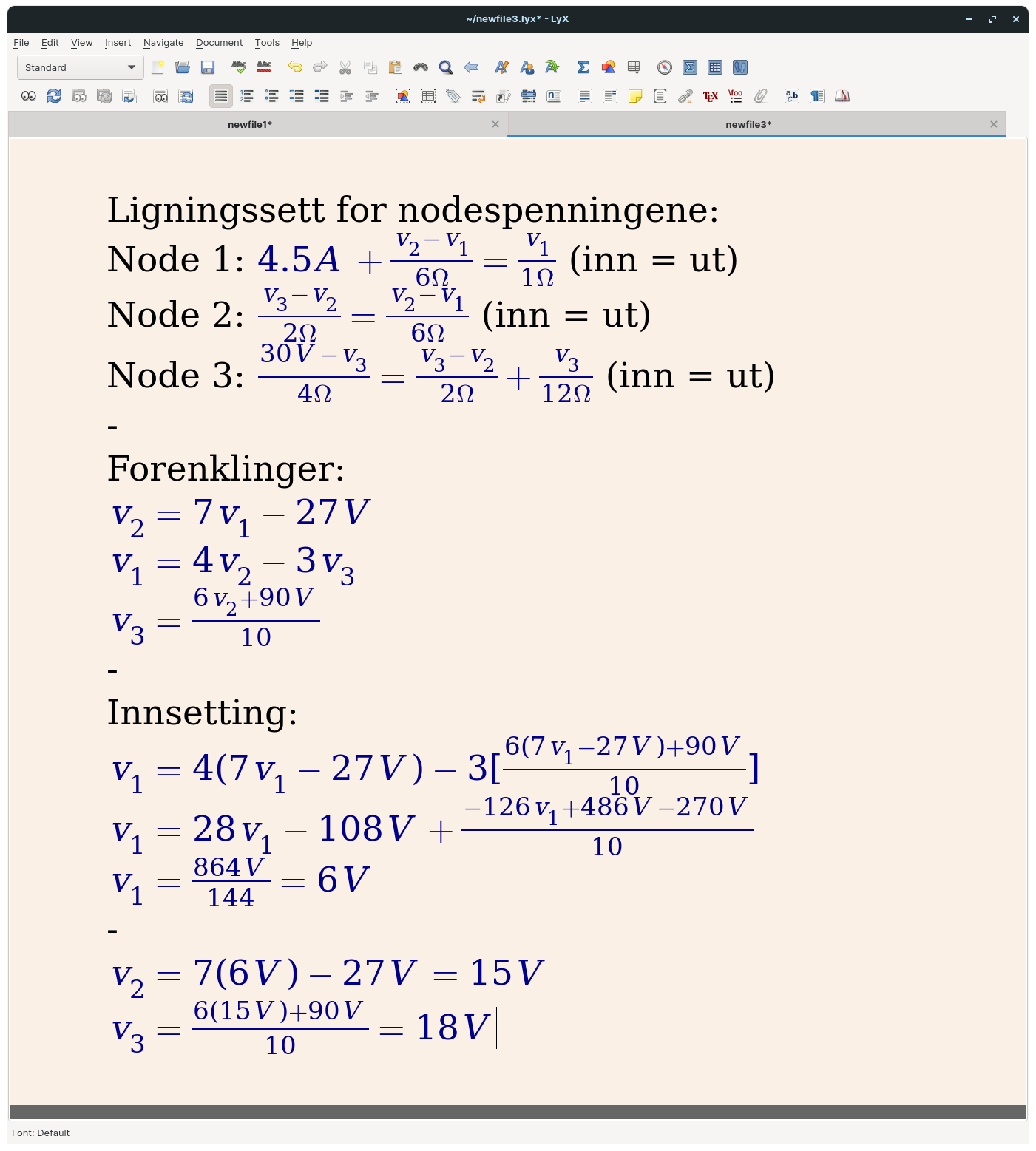Toggle the math toolbar Sigma button
The width and height of the screenshot is (1036, 1151).
(690, 67)
